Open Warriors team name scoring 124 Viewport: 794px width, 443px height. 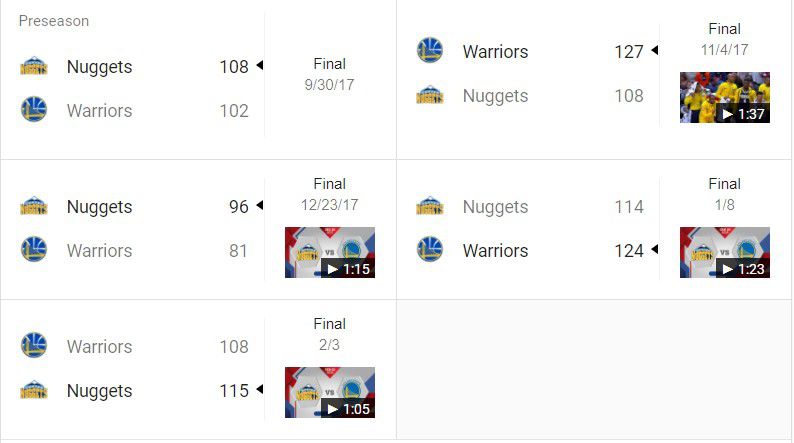(495, 251)
